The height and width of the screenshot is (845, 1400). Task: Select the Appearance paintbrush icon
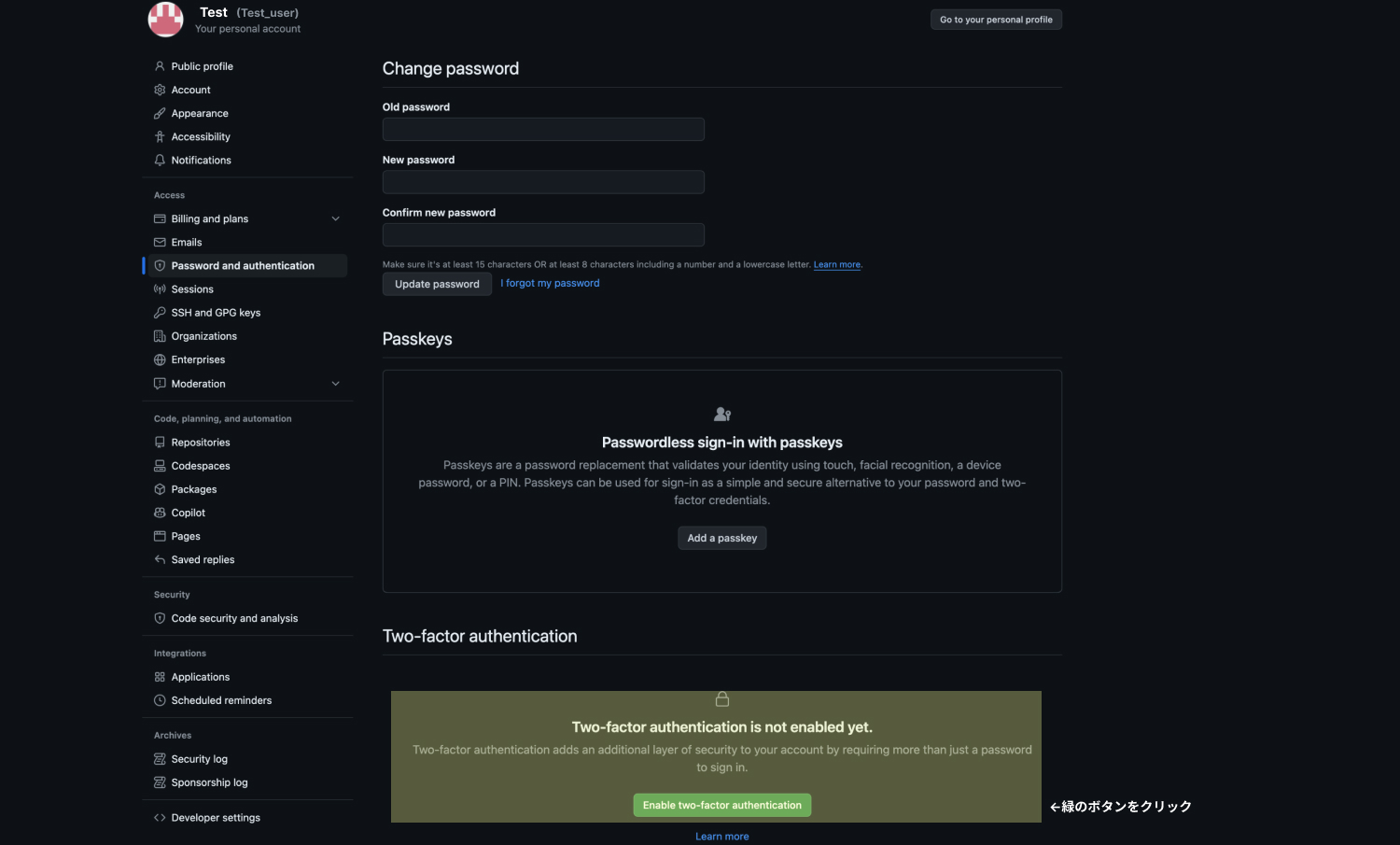tap(160, 113)
